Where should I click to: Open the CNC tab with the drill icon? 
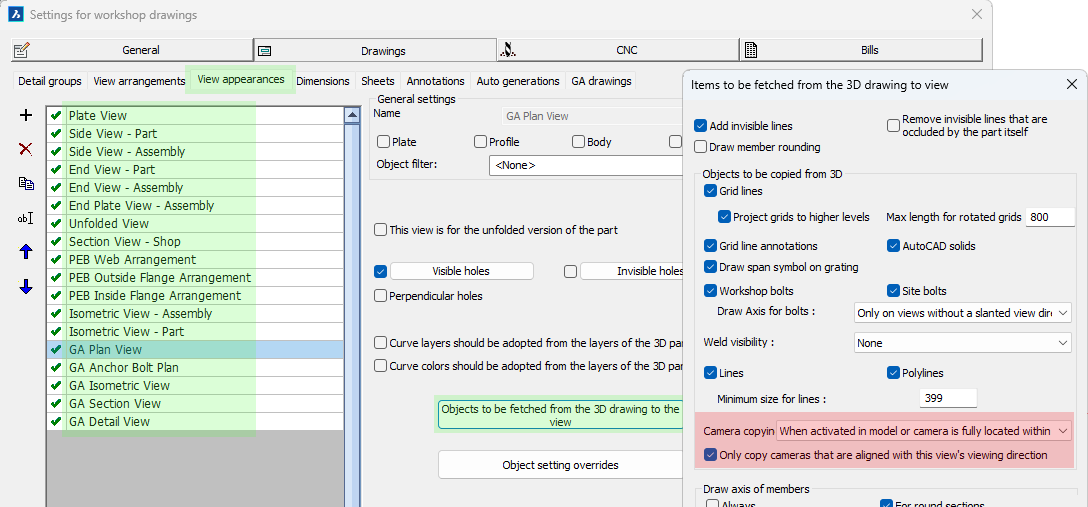point(618,50)
